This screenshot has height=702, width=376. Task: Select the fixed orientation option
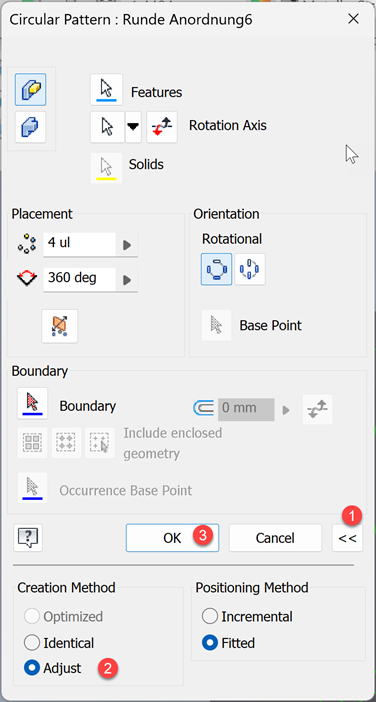(x=250, y=270)
